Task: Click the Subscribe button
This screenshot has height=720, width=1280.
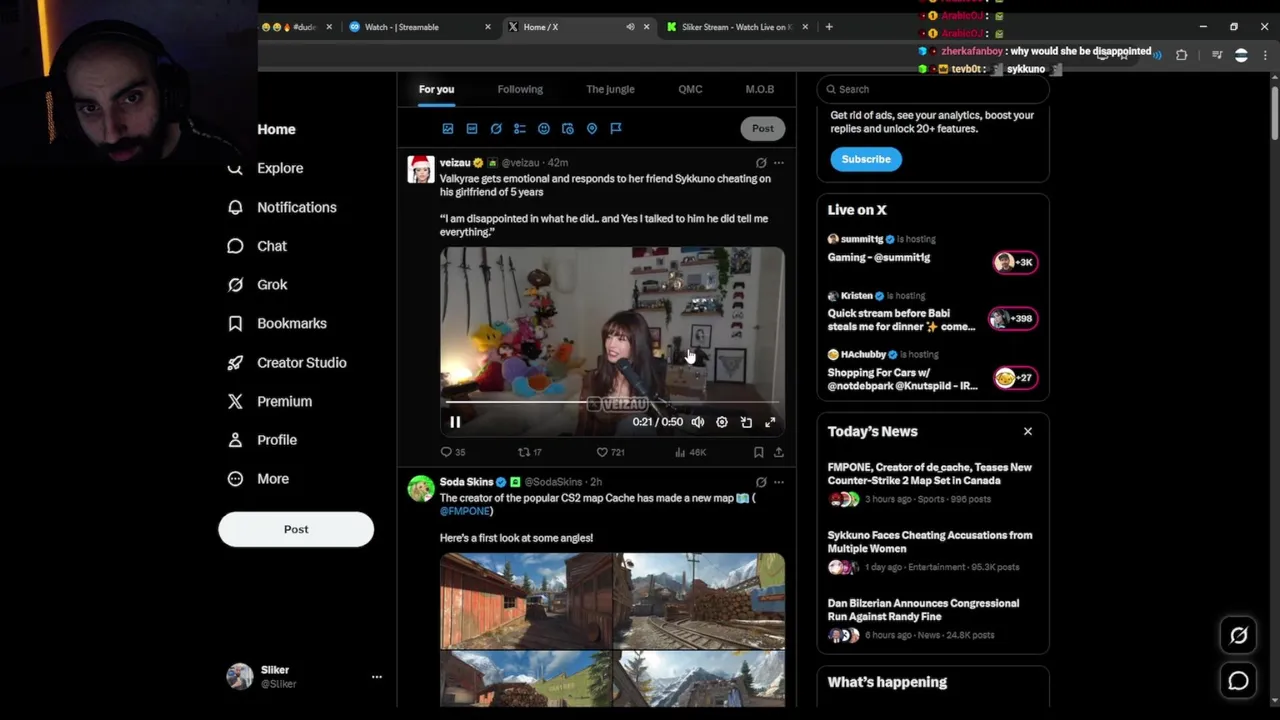Action: point(866,159)
